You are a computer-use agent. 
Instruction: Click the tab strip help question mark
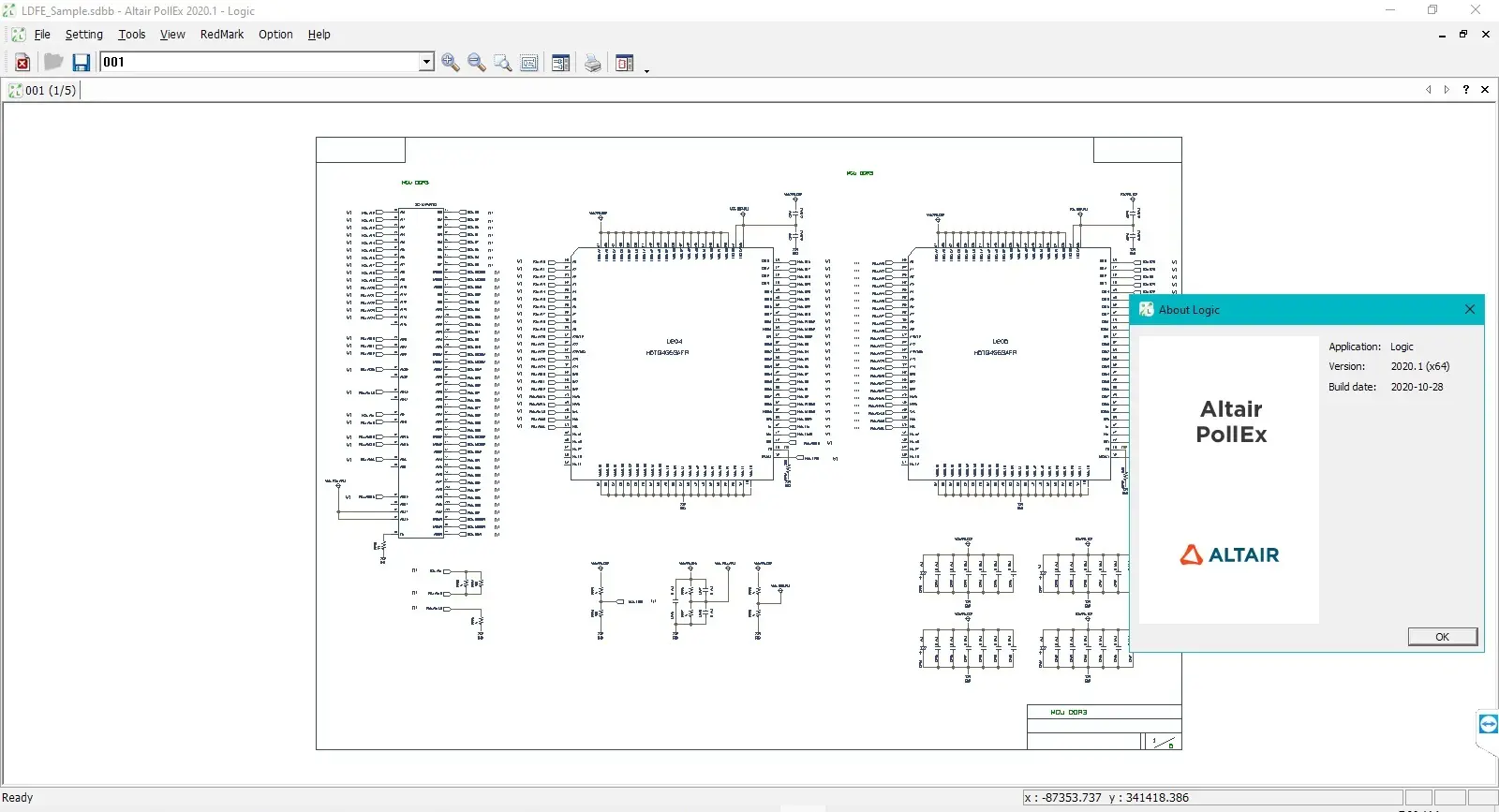click(x=1466, y=90)
